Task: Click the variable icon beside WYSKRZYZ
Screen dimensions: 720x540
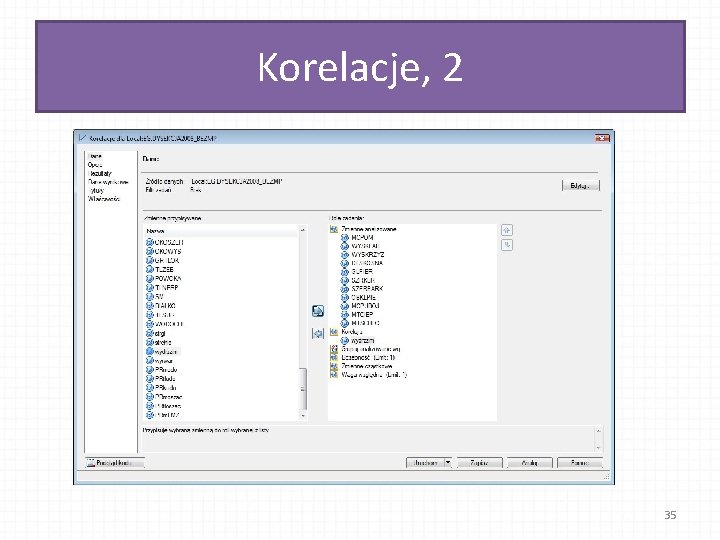Action: [x=345, y=254]
